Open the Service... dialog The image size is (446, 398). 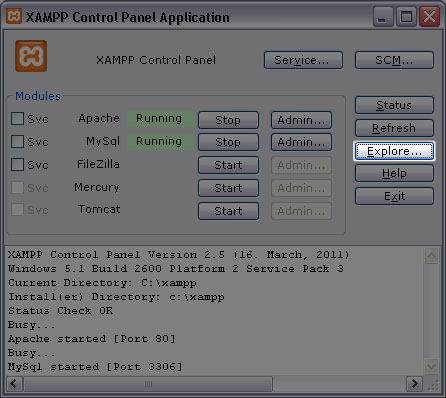pyautogui.click(x=303, y=60)
